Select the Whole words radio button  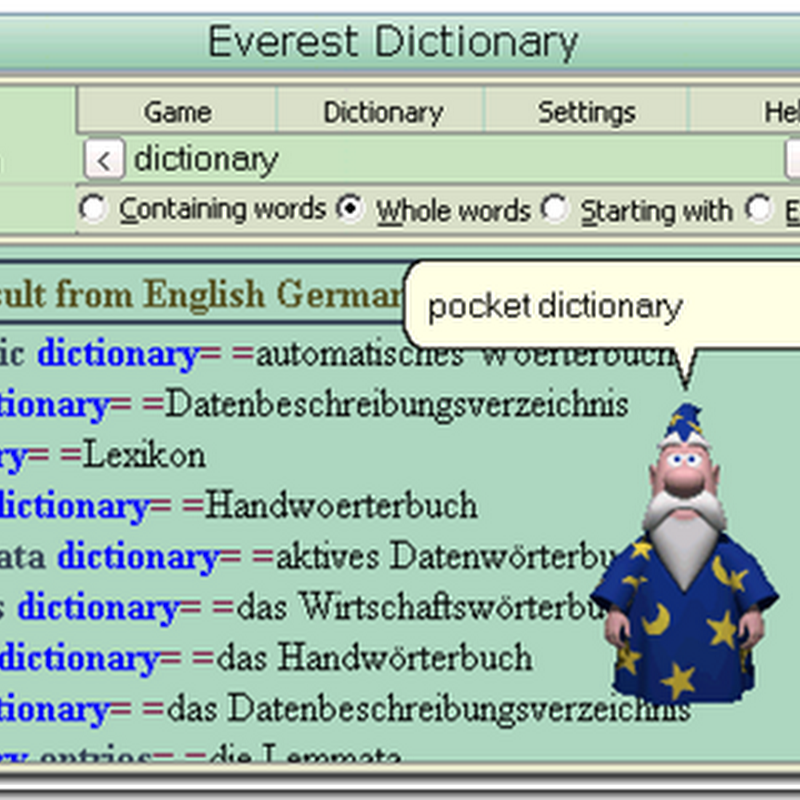350,209
